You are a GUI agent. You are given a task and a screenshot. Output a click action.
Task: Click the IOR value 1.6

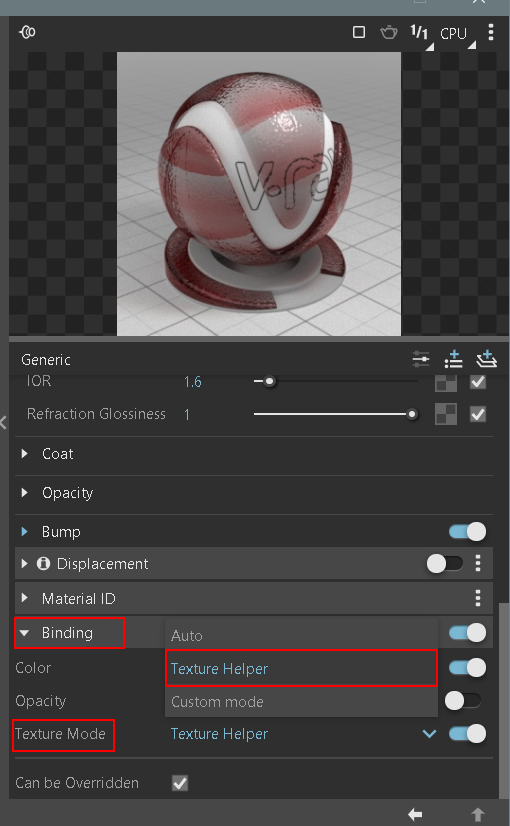pyautogui.click(x=193, y=382)
